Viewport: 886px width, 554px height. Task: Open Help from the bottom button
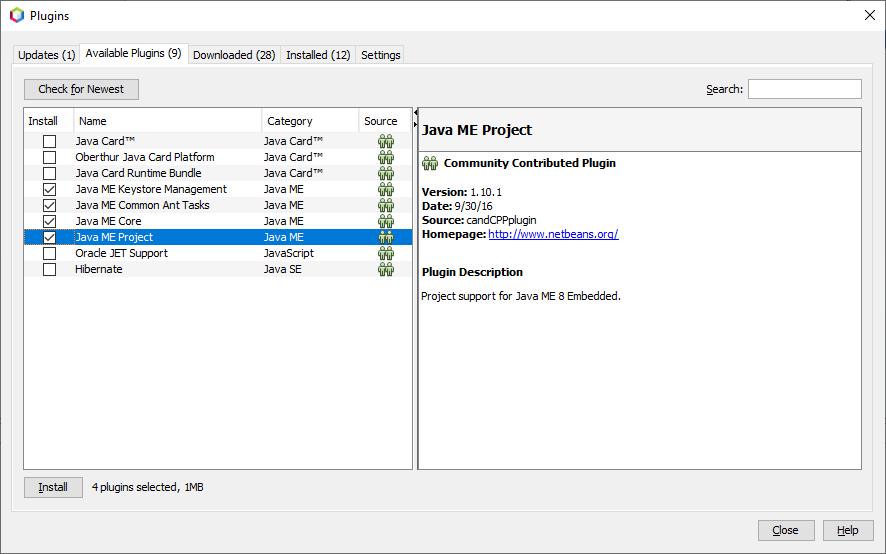(848, 530)
